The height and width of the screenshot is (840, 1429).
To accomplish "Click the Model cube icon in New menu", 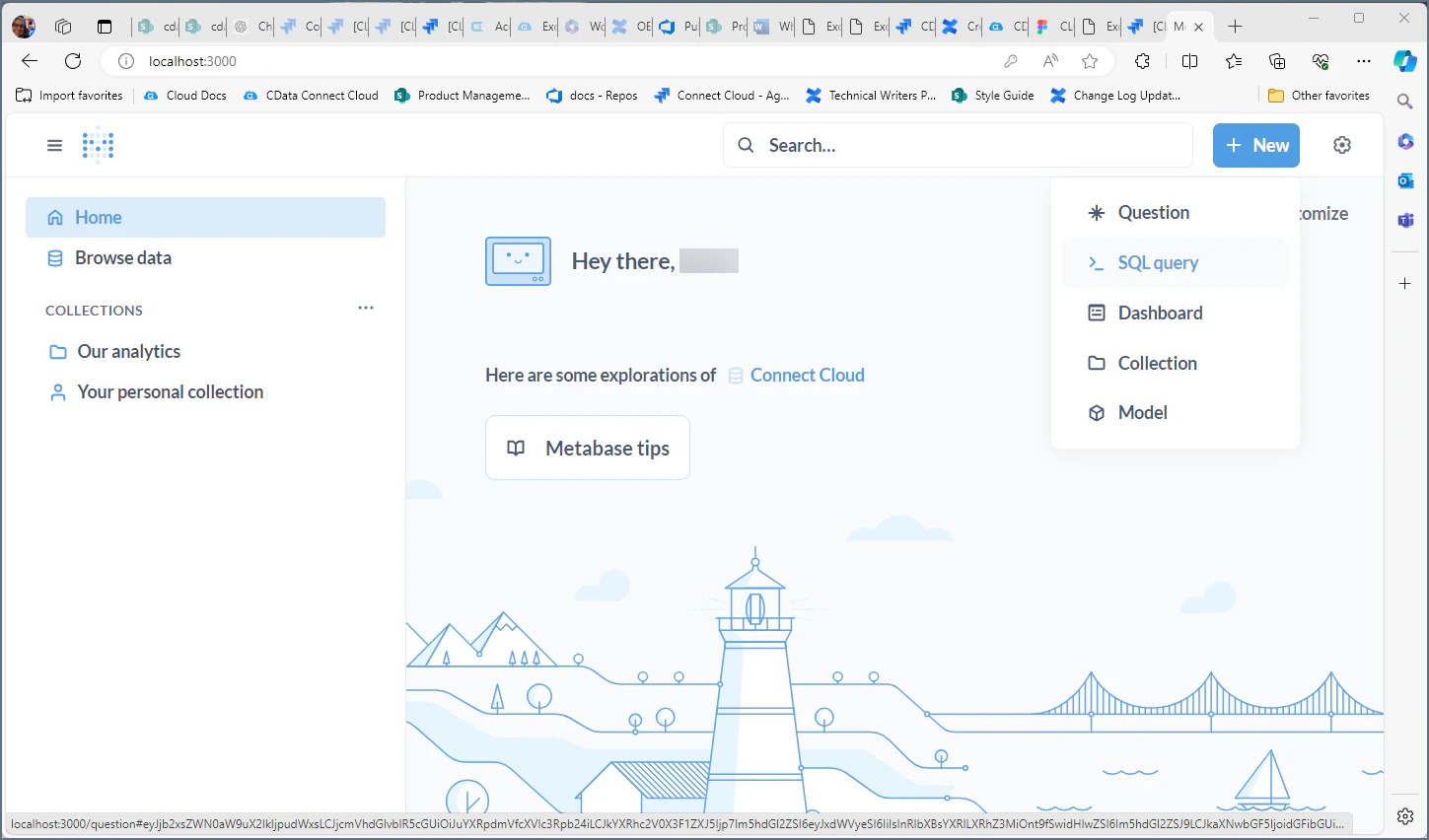I will pyautogui.click(x=1097, y=412).
